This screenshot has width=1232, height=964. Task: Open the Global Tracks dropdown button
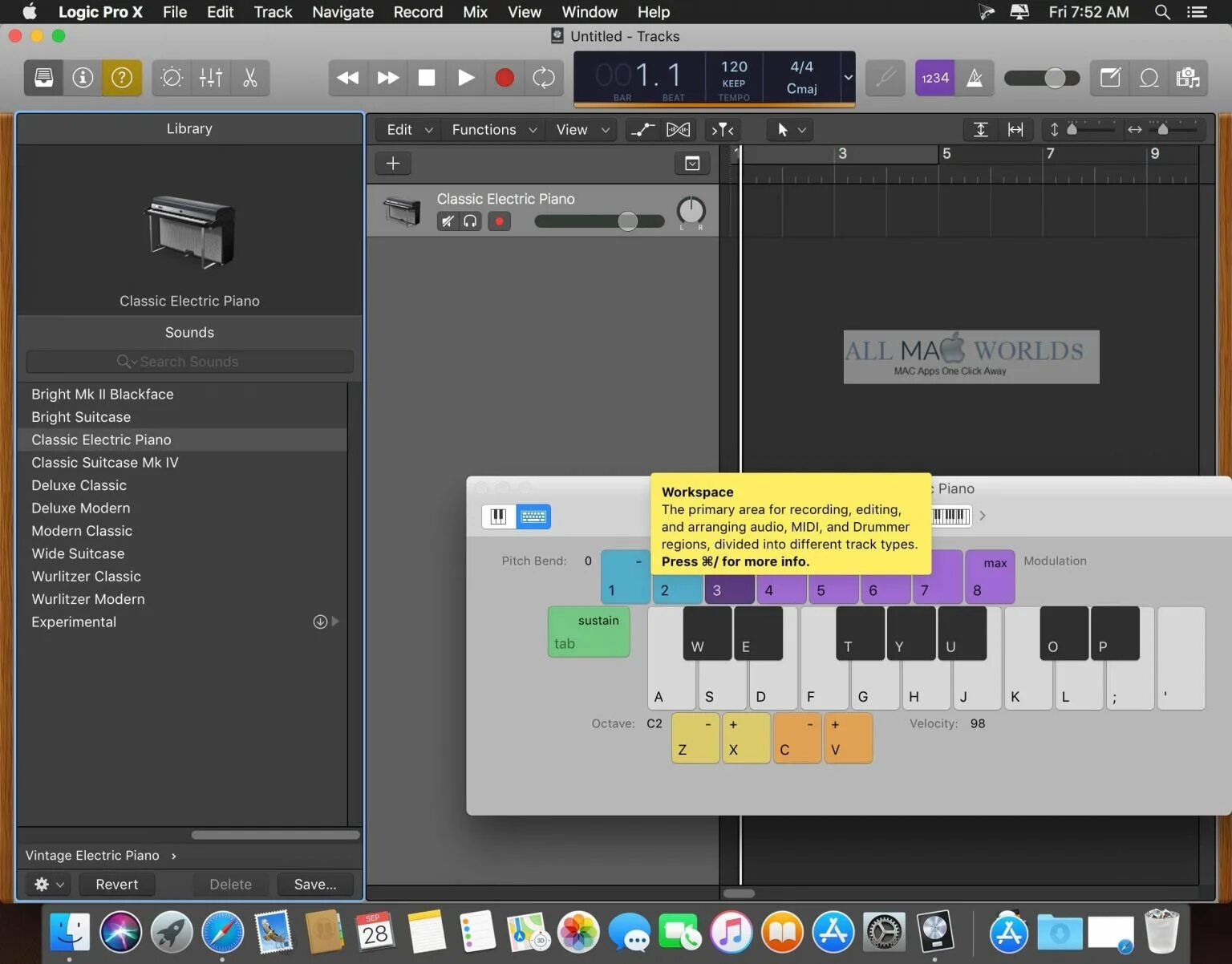tap(692, 164)
